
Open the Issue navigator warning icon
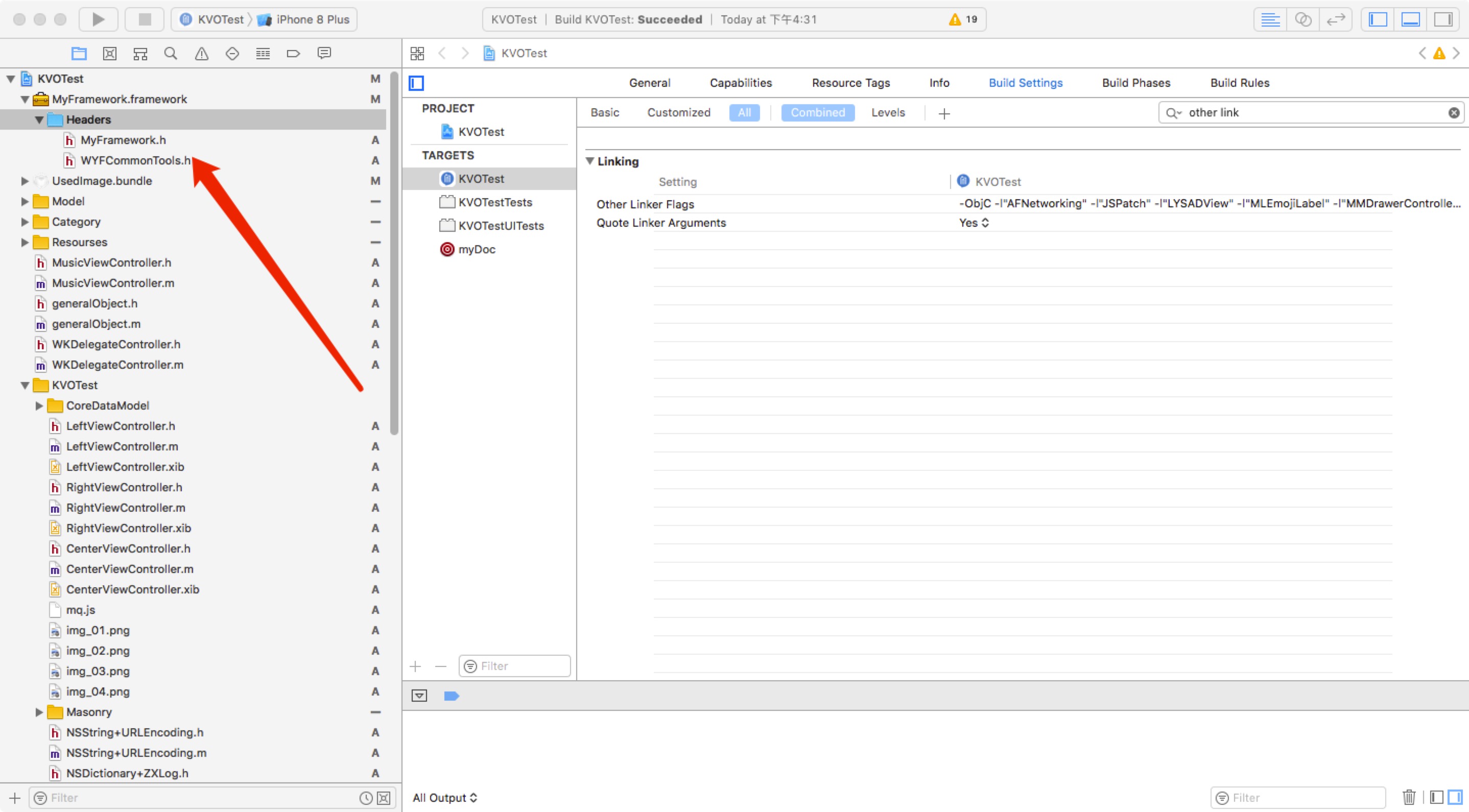(201, 54)
